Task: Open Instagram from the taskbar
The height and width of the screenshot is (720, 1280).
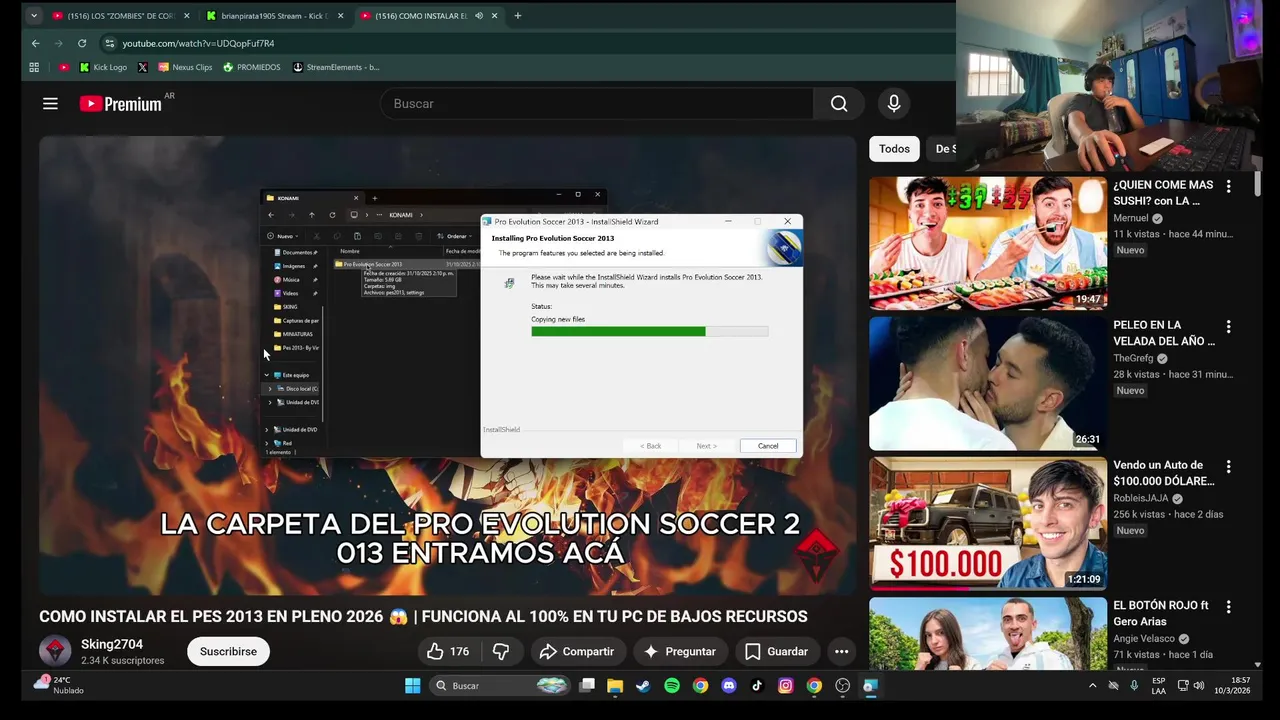Action: [x=786, y=686]
